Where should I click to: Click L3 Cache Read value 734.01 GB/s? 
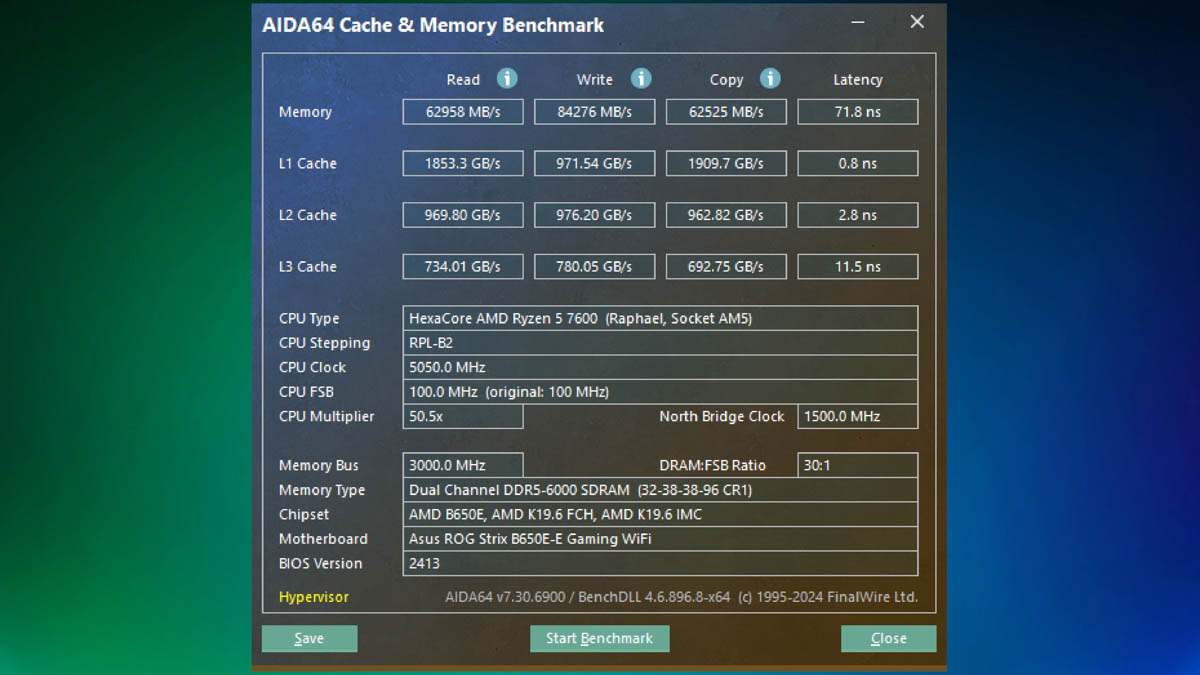(x=463, y=267)
